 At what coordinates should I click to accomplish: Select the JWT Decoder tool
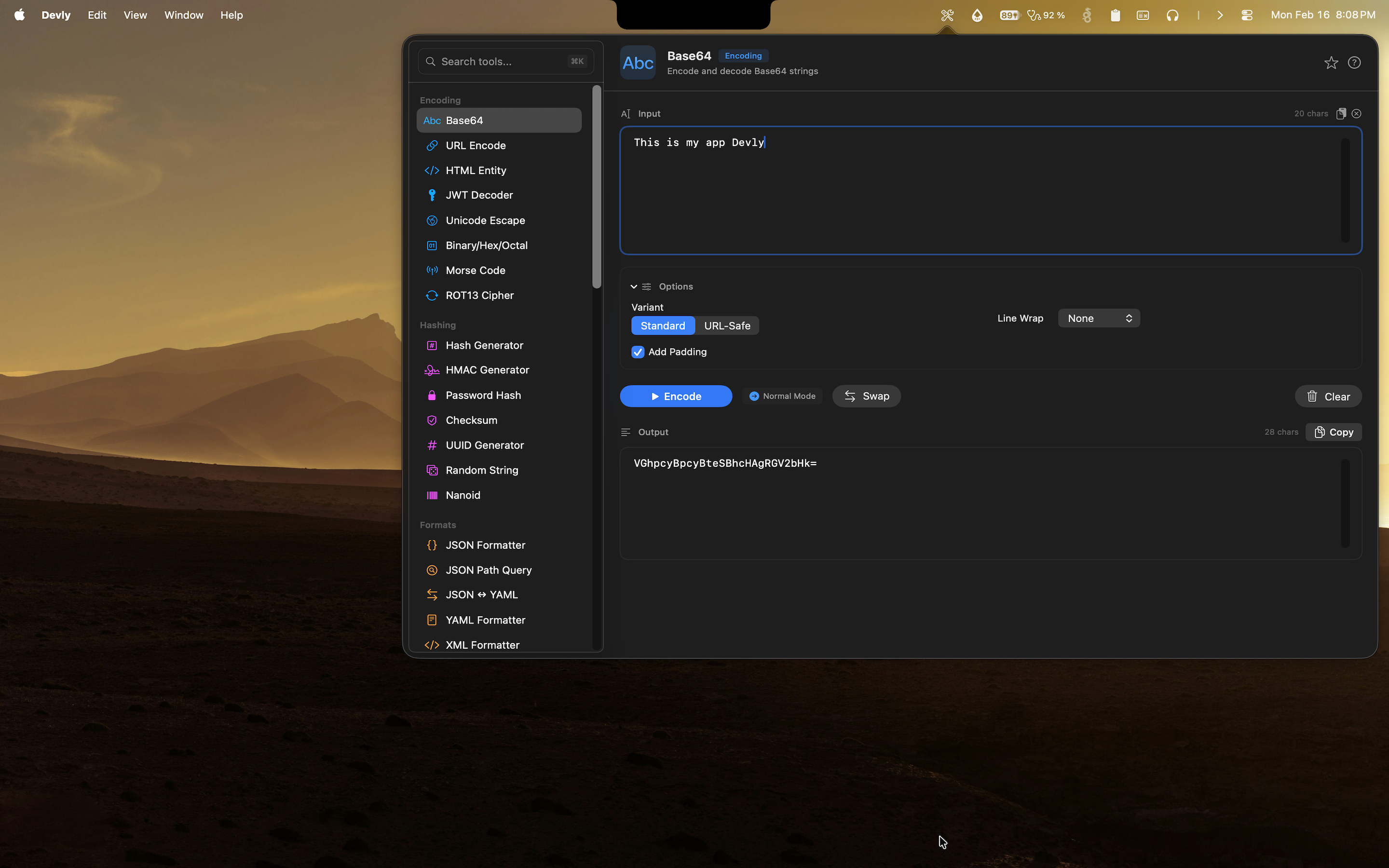(x=480, y=195)
